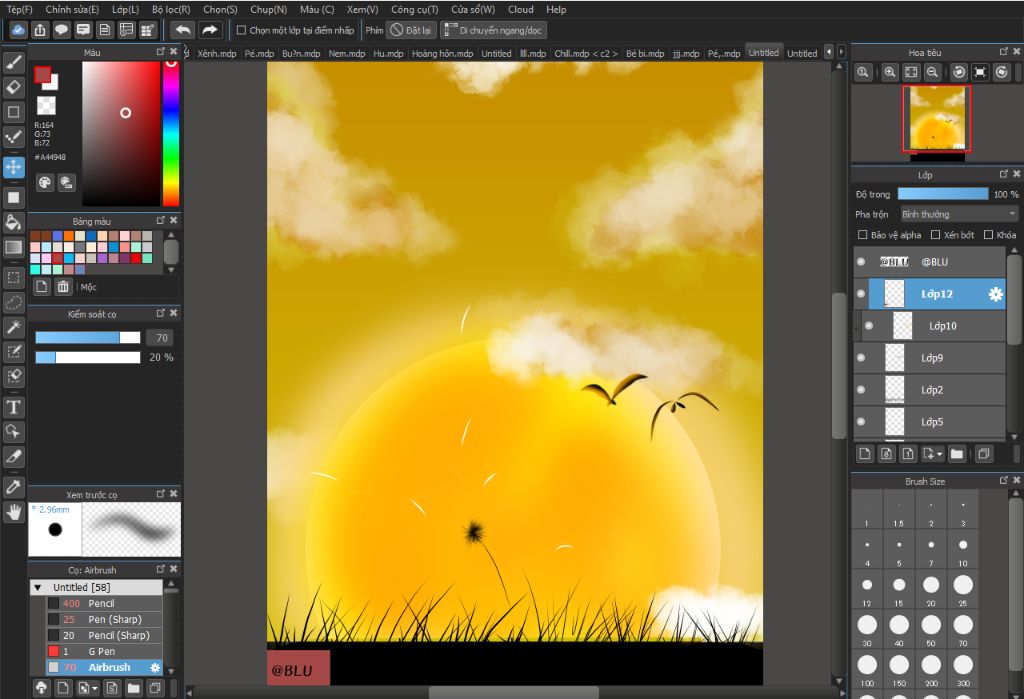Image resolution: width=1024 pixels, height=699 pixels.
Task: Hide the Lớp12 layer
Action: coord(861,293)
